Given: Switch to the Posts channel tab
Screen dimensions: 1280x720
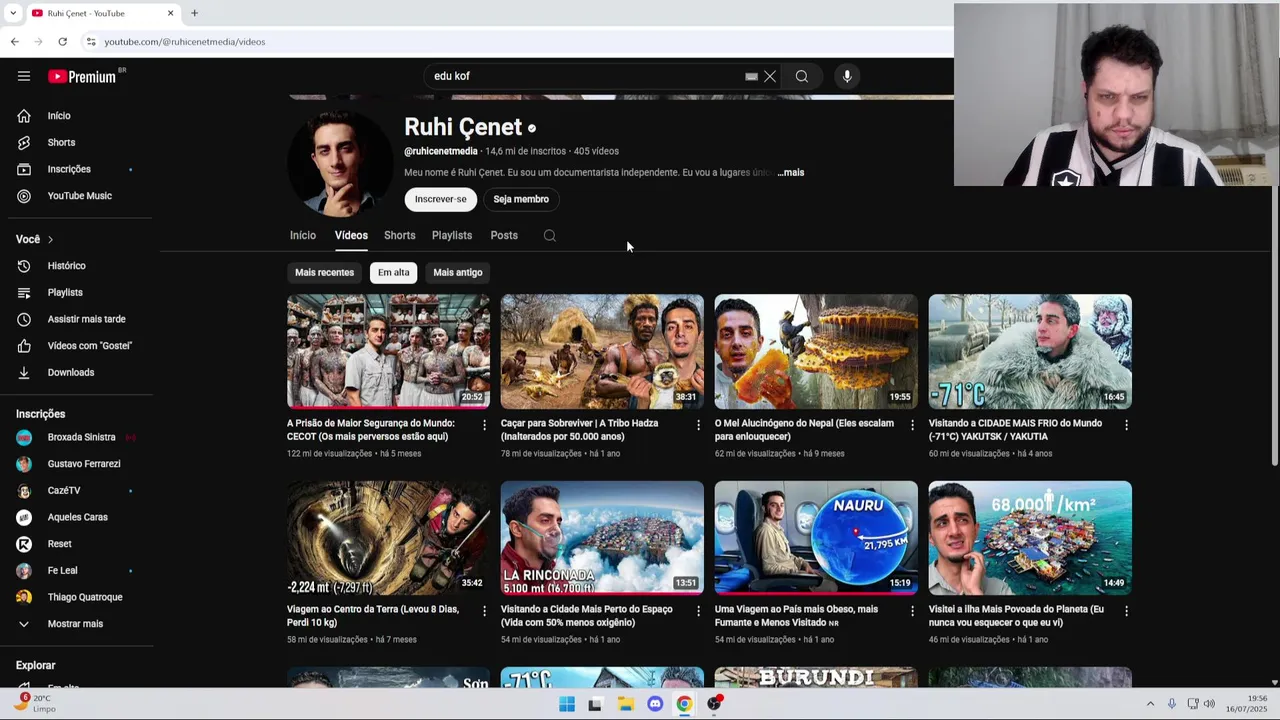Looking at the screenshot, I should [504, 236].
